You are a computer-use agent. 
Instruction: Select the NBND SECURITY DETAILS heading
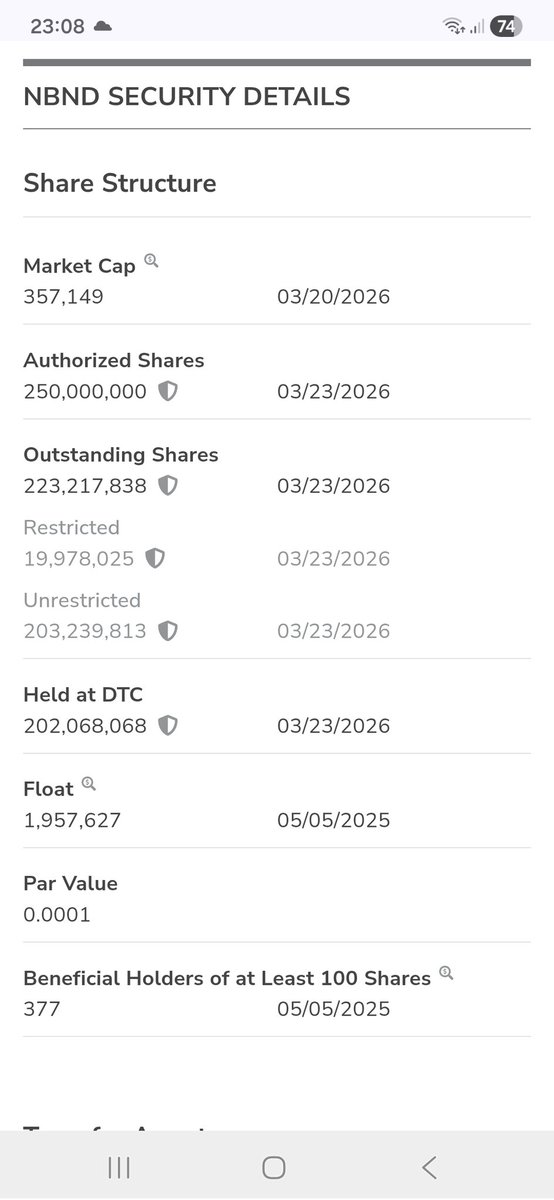(x=187, y=97)
